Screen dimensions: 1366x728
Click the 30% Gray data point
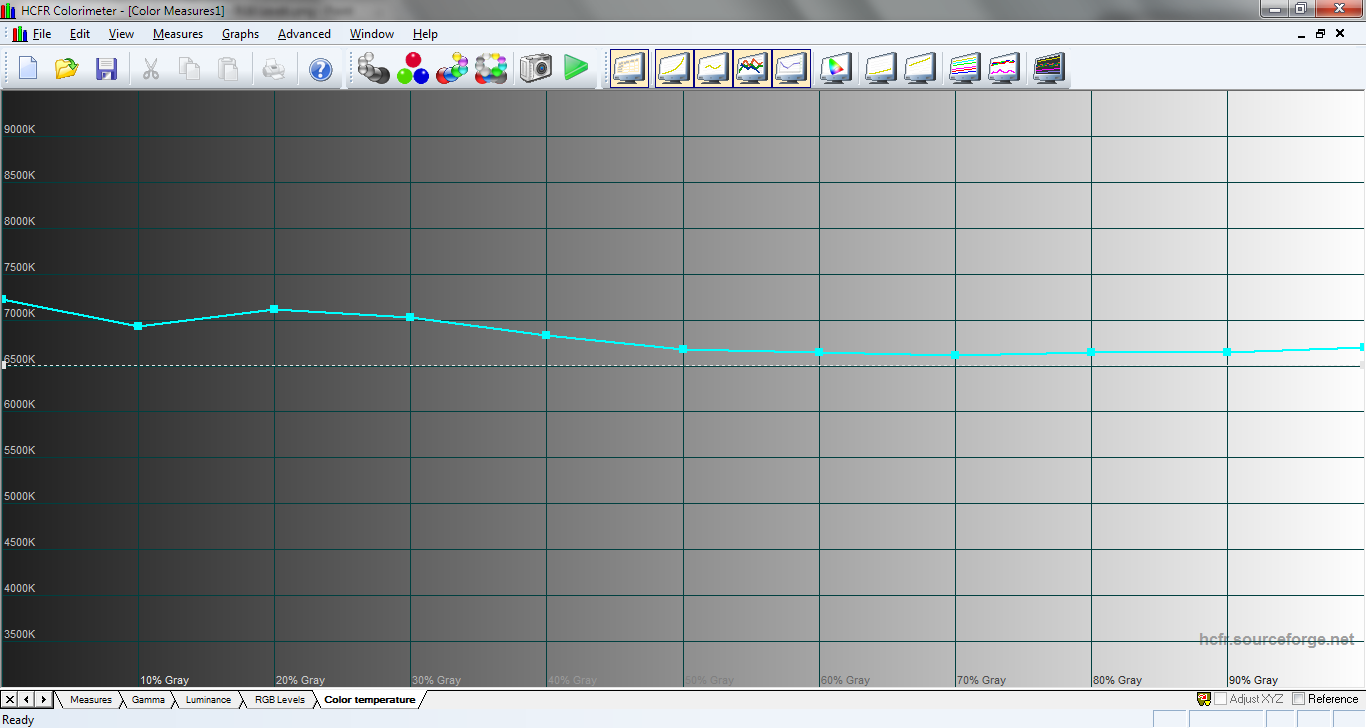pyautogui.click(x=410, y=317)
